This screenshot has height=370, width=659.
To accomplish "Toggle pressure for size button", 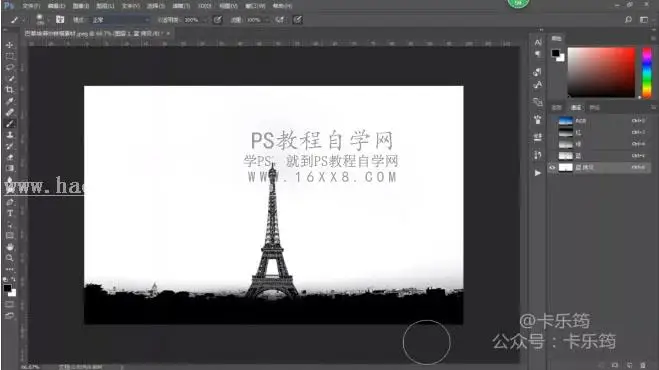I will tap(297, 20).
